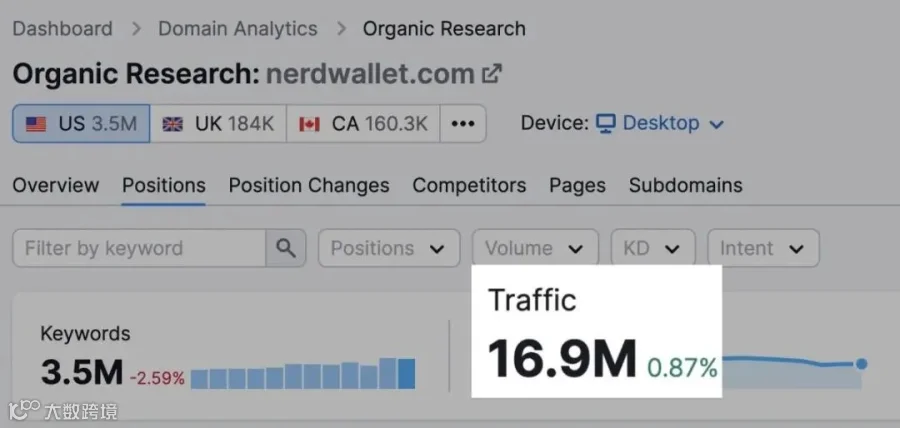The width and height of the screenshot is (900, 428).
Task: Click the UK flag icon
Action: [x=172, y=124]
